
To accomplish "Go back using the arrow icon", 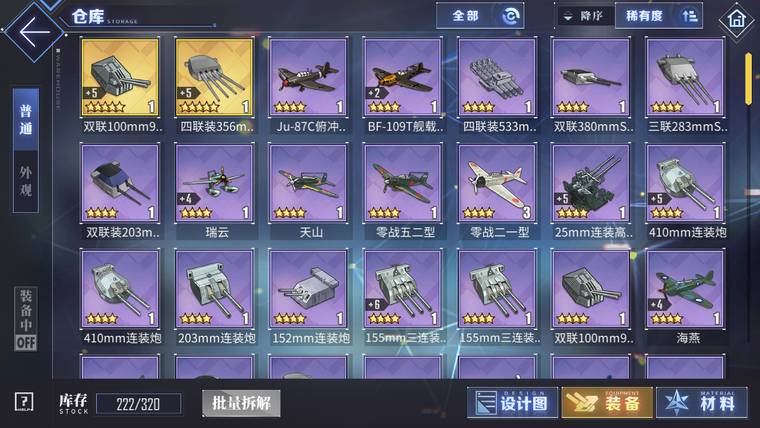I will pos(34,32).
